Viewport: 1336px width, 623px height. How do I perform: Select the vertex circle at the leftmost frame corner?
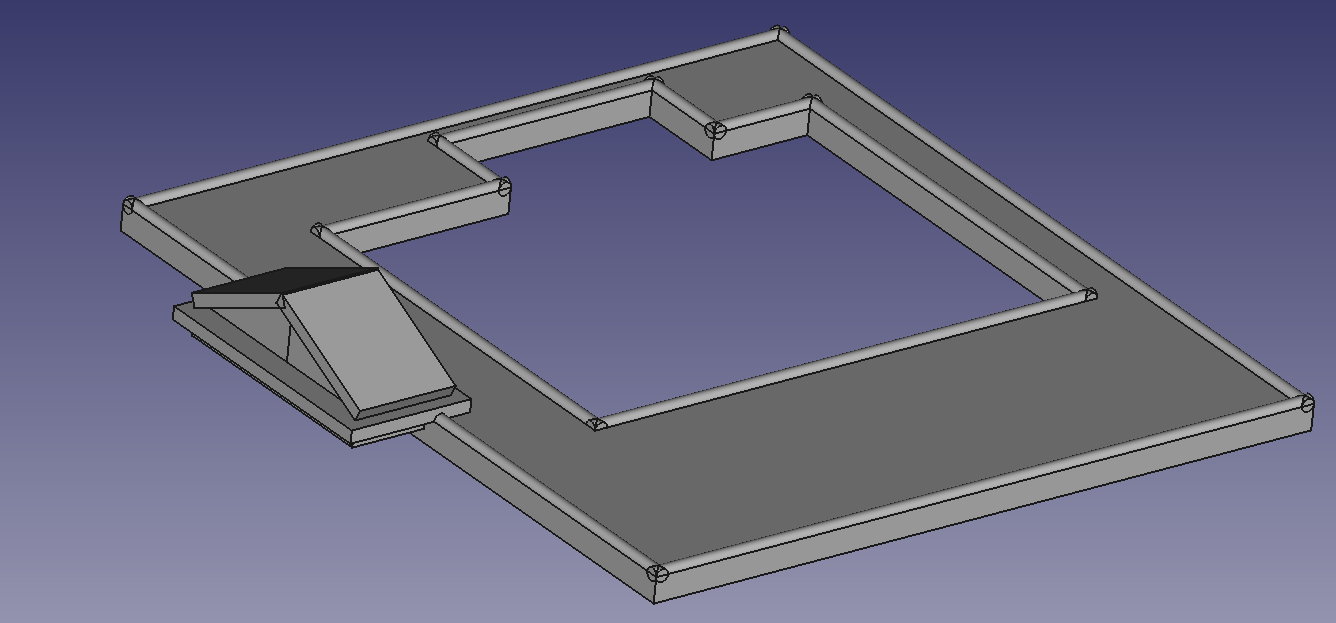[129, 207]
